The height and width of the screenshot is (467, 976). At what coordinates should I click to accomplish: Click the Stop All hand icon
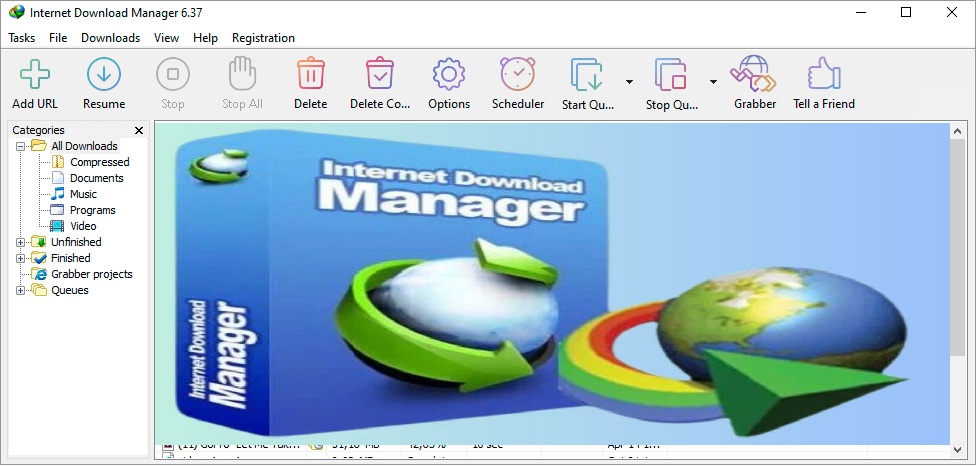242,74
